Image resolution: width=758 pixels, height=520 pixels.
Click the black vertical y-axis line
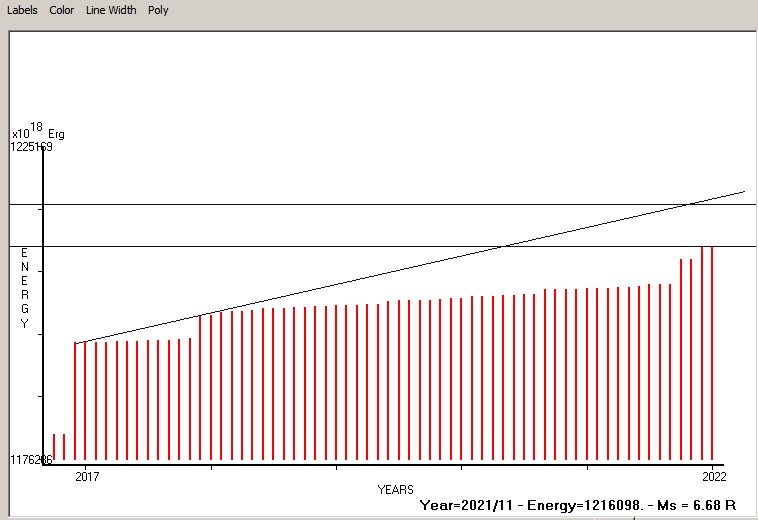point(43,300)
